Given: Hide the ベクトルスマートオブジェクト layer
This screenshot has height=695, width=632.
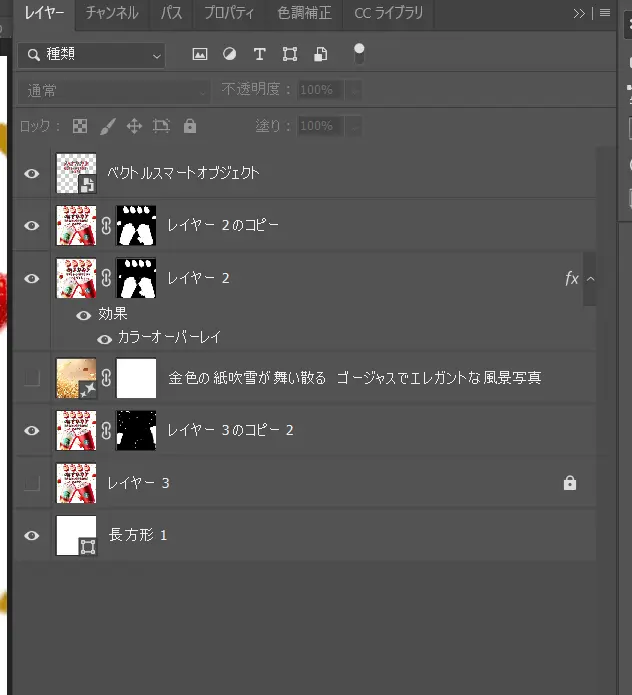Looking at the screenshot, I should coord(32,173).
